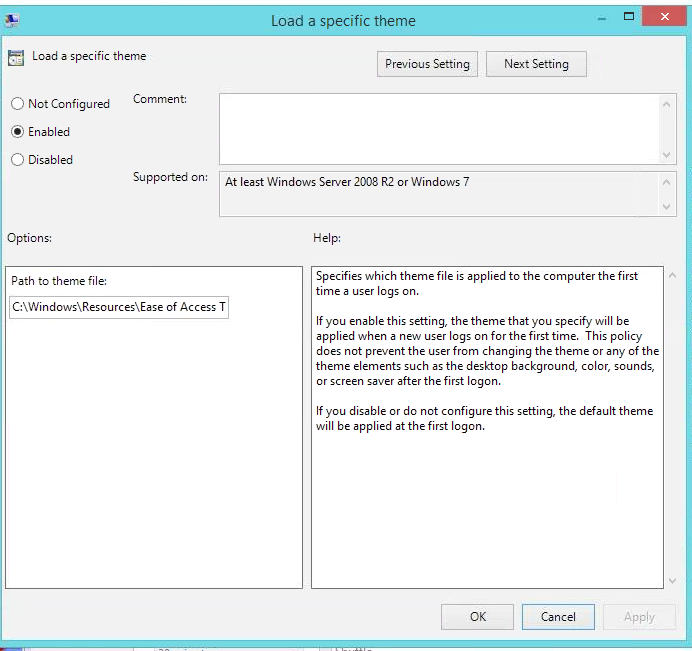Focus the Path to theme file field
Viewport: 692px width, 651px height.
coord(119,307)
